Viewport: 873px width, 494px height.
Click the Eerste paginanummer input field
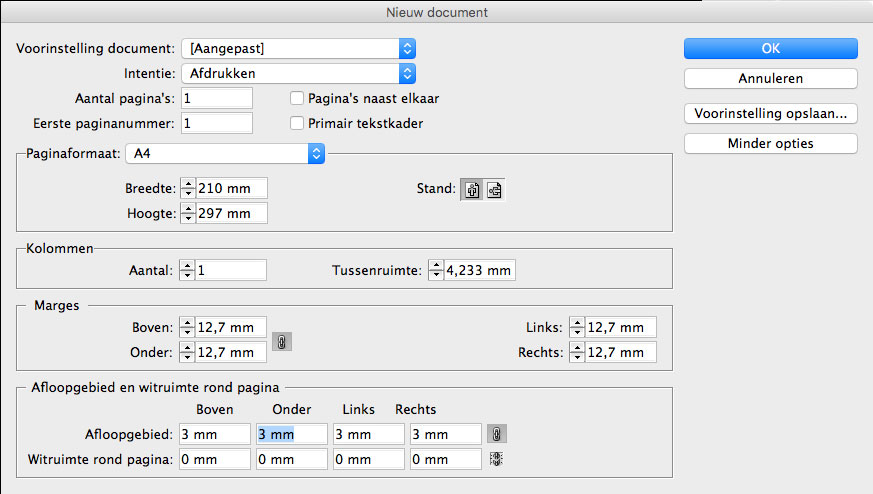[217, 123]
